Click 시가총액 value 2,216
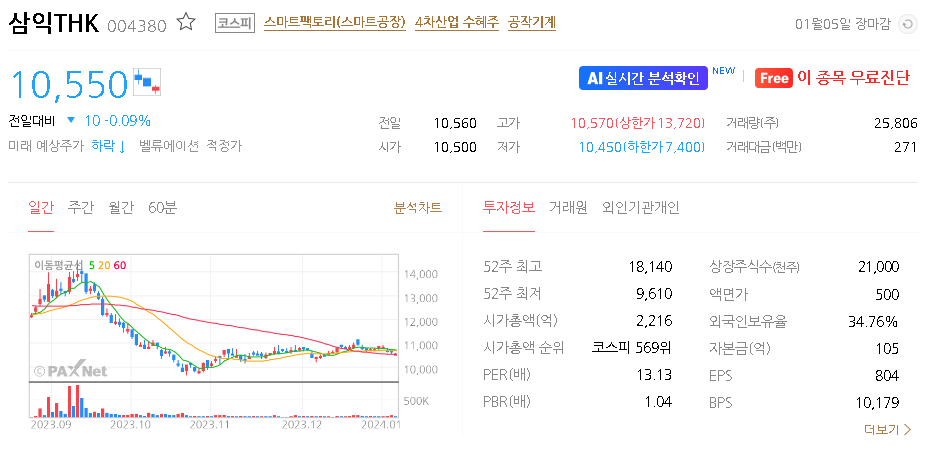Screen dimensions: 929x455 [x=655, y=321]
